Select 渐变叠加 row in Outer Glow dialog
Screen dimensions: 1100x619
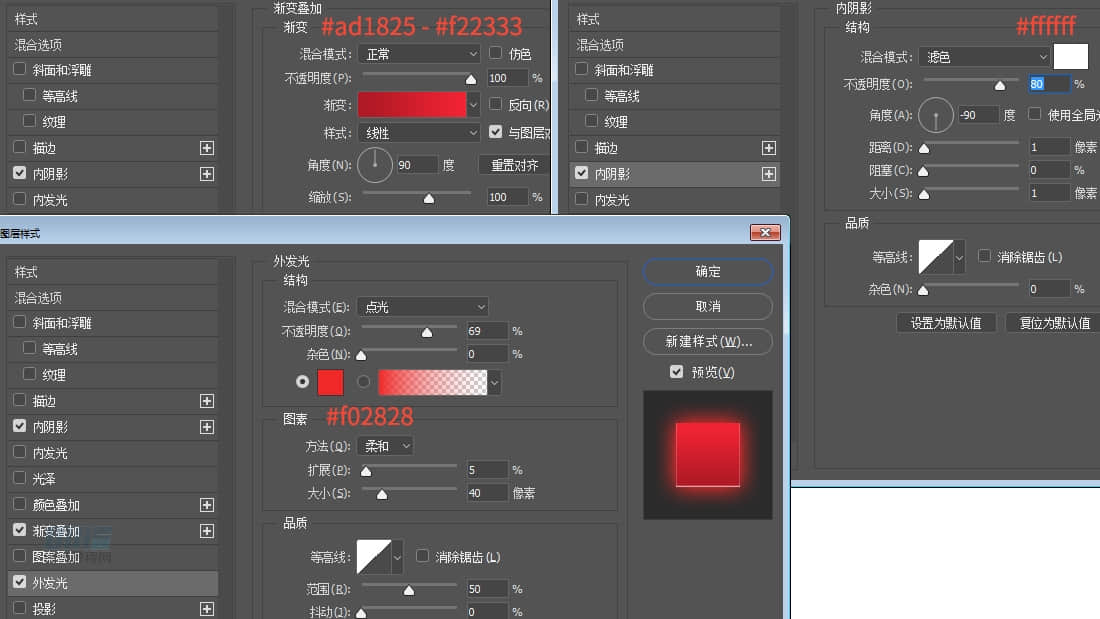pyautogui.click(x=112, y=531)
